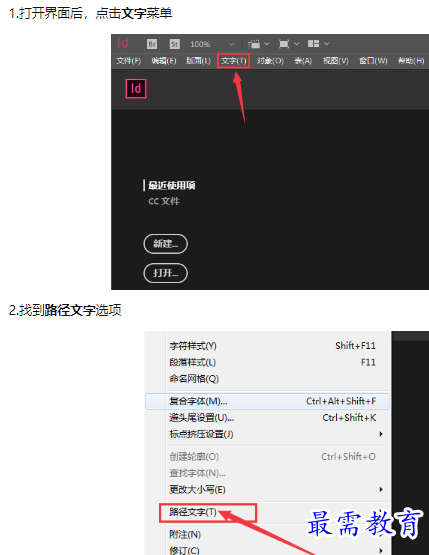Open the 版面(L) menu
The width and height of the screenshot is (429, 555).
199,61
